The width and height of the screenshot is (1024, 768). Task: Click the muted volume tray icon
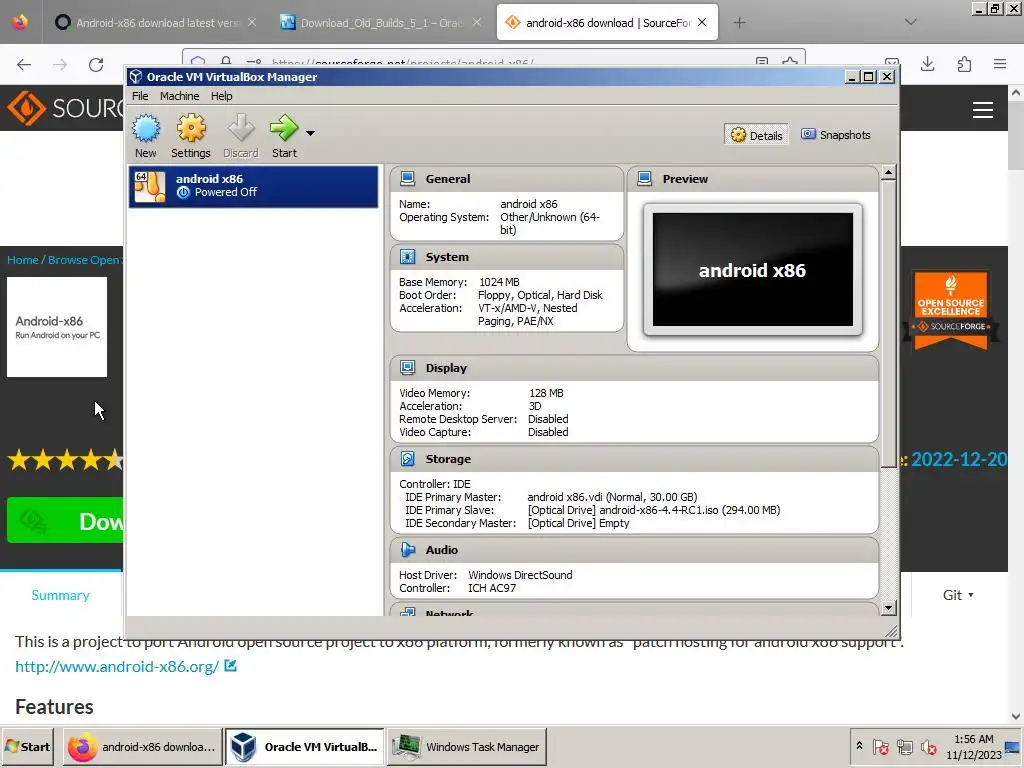pyautogui.click(x=928, y=746)
